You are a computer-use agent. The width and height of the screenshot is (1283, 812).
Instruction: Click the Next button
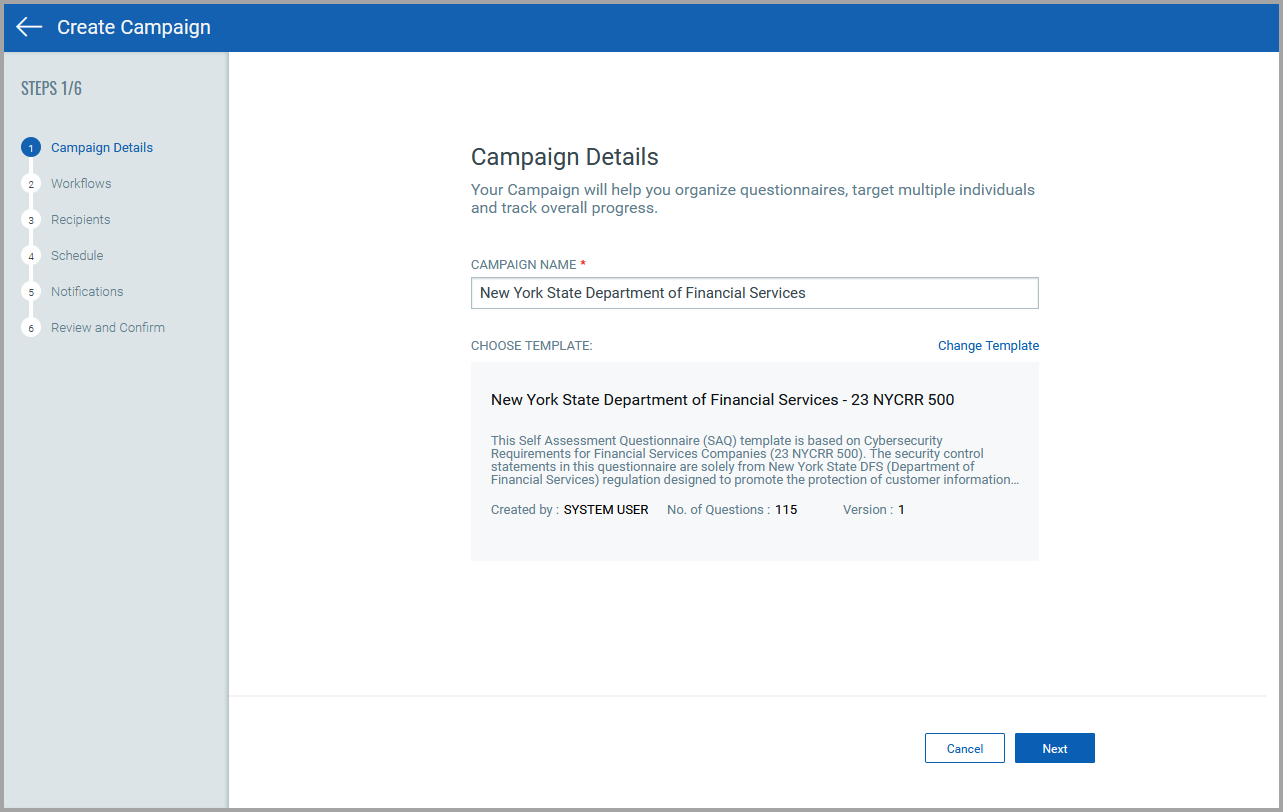coord(1054,747)
